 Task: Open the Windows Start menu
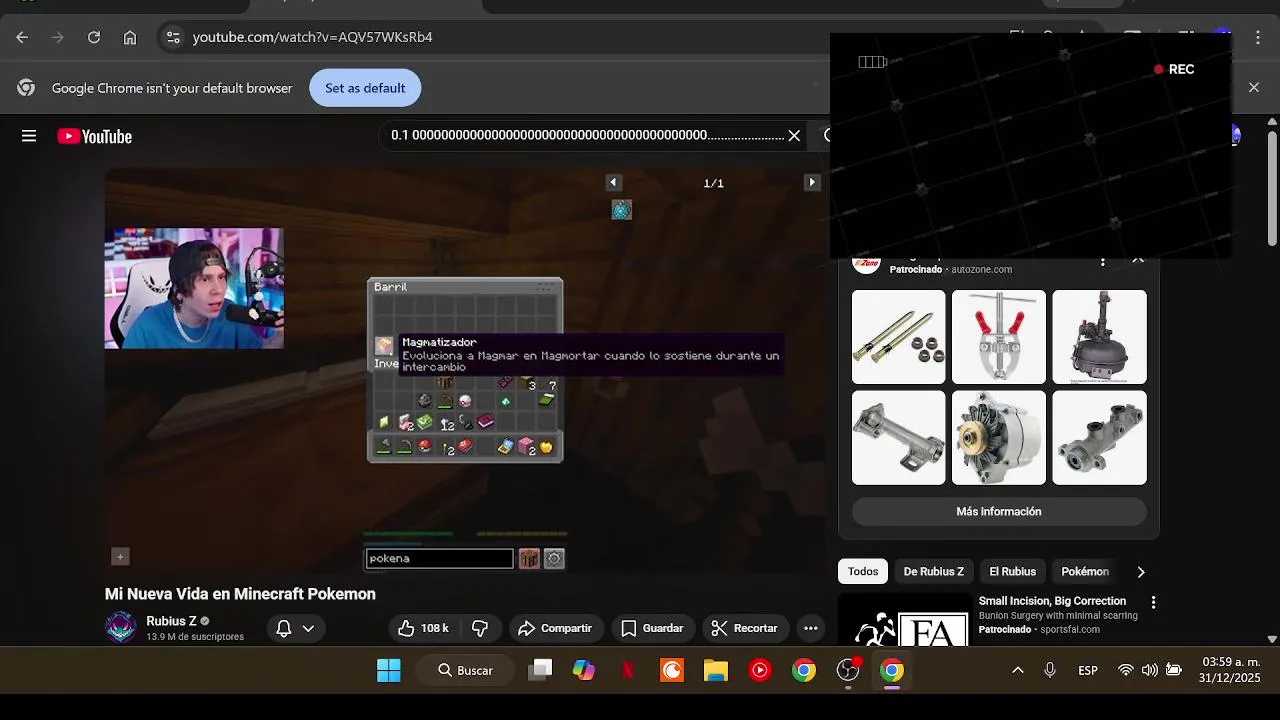pos(389,670)
